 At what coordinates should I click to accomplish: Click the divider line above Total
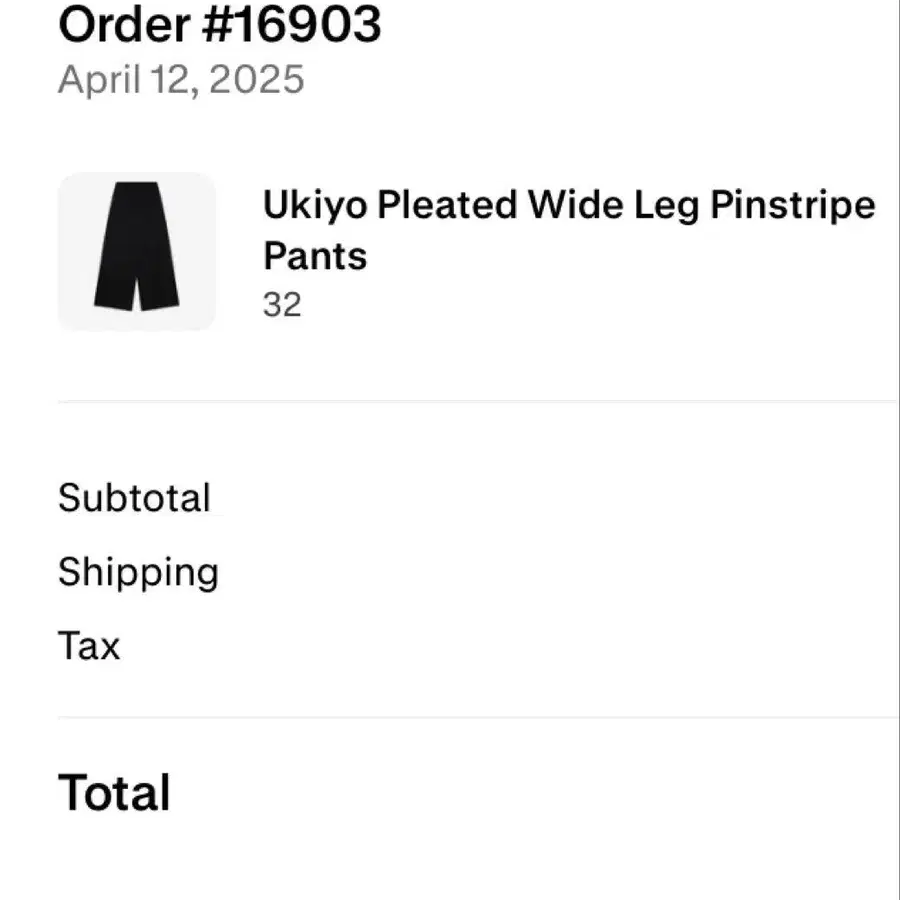[478, 717]
